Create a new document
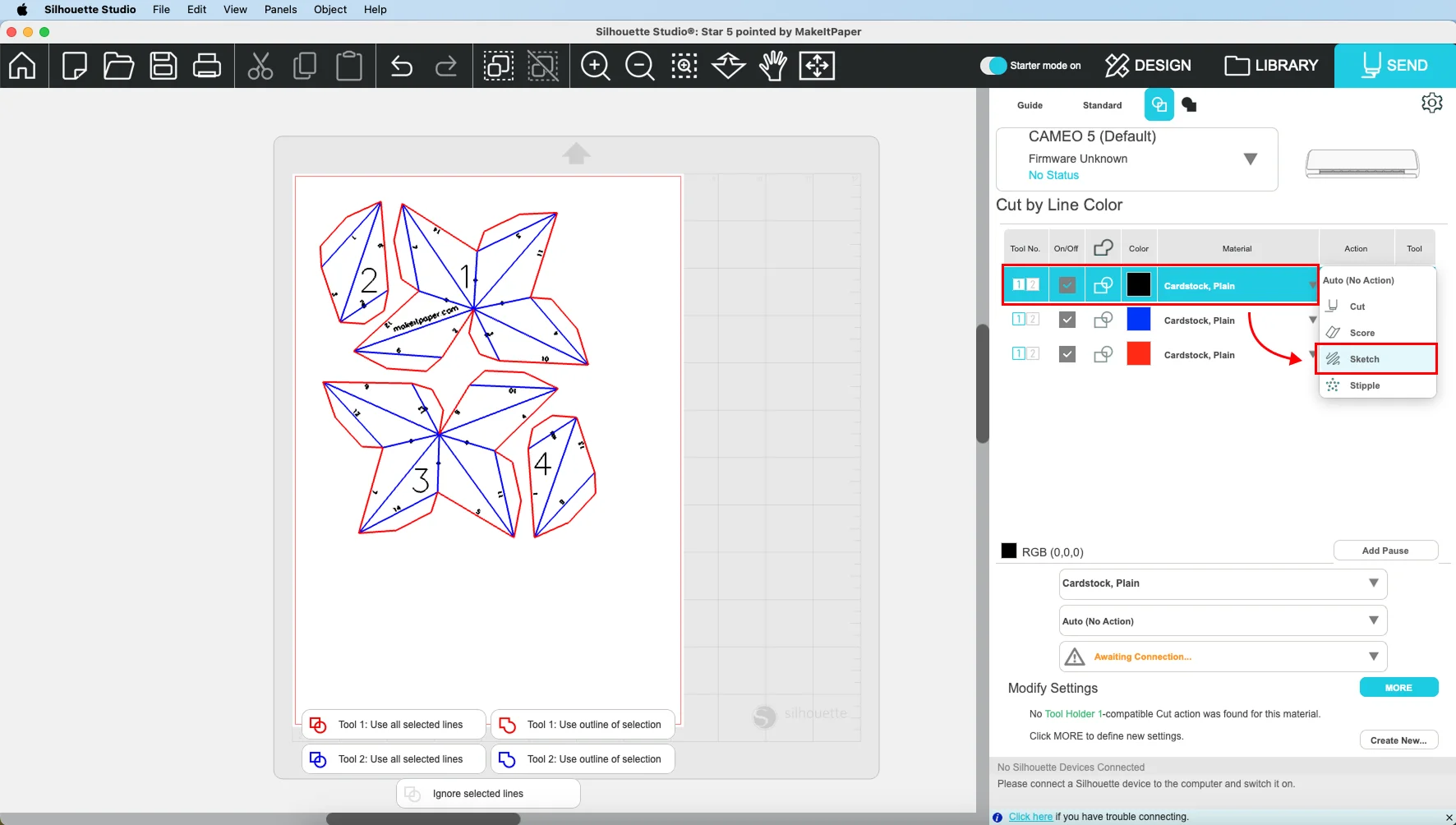1456x825 pixels. 74,65
